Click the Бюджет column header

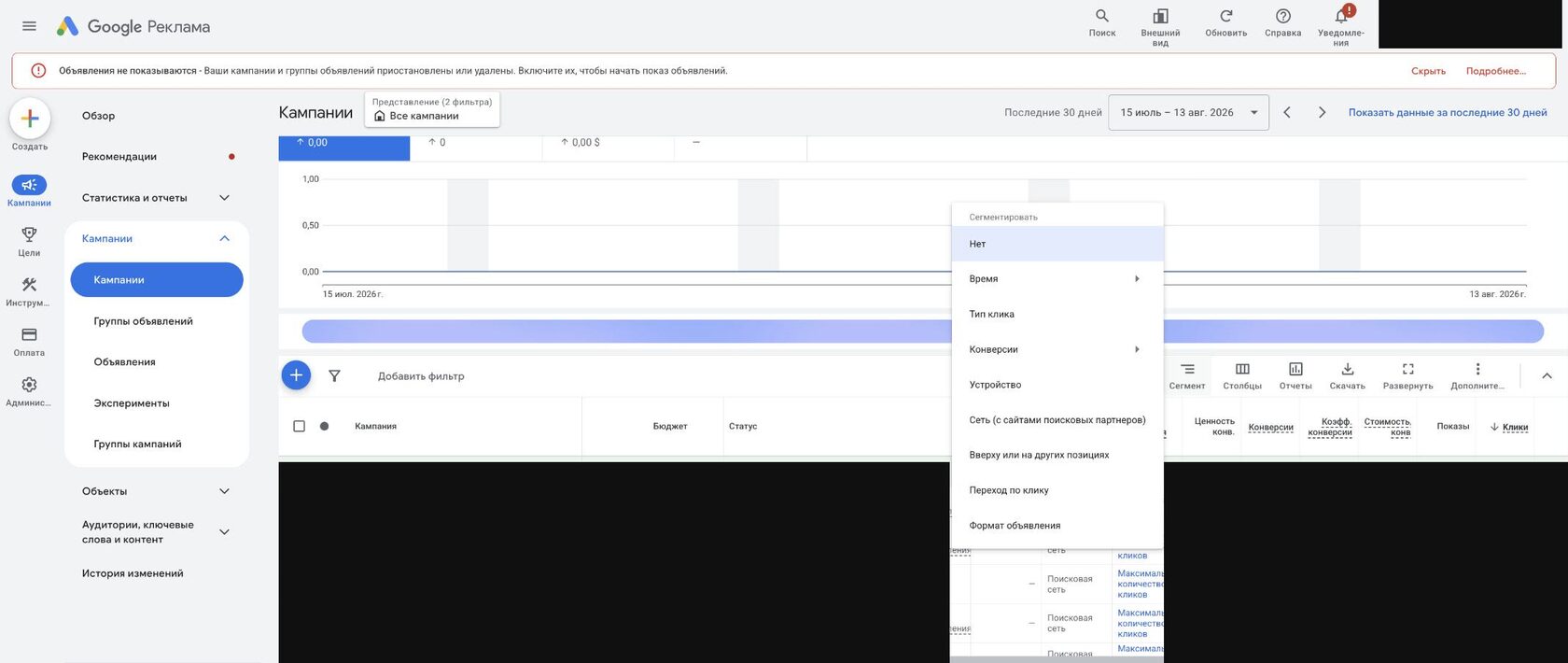670,426
